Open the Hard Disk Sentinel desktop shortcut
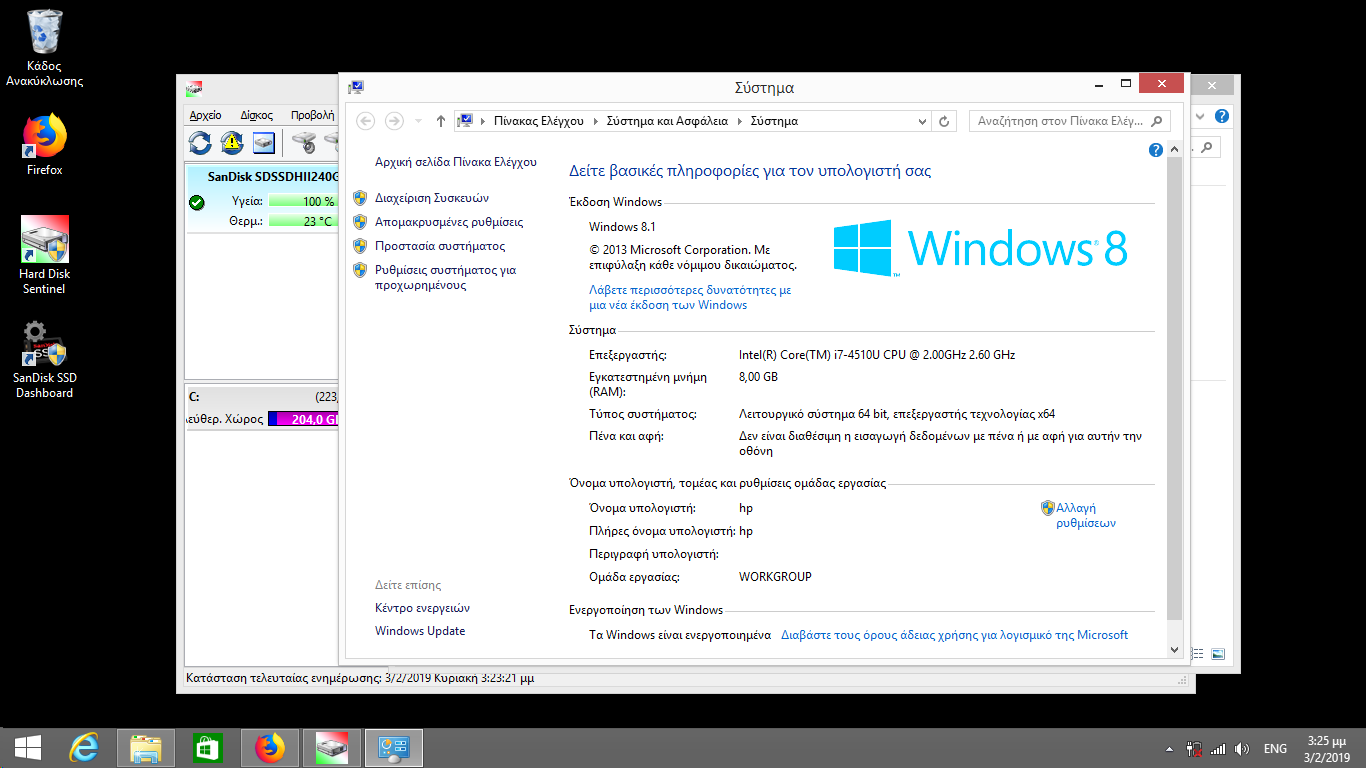Image resolution: width=1366 pixels, height=768 pixels. click(44, 256)
